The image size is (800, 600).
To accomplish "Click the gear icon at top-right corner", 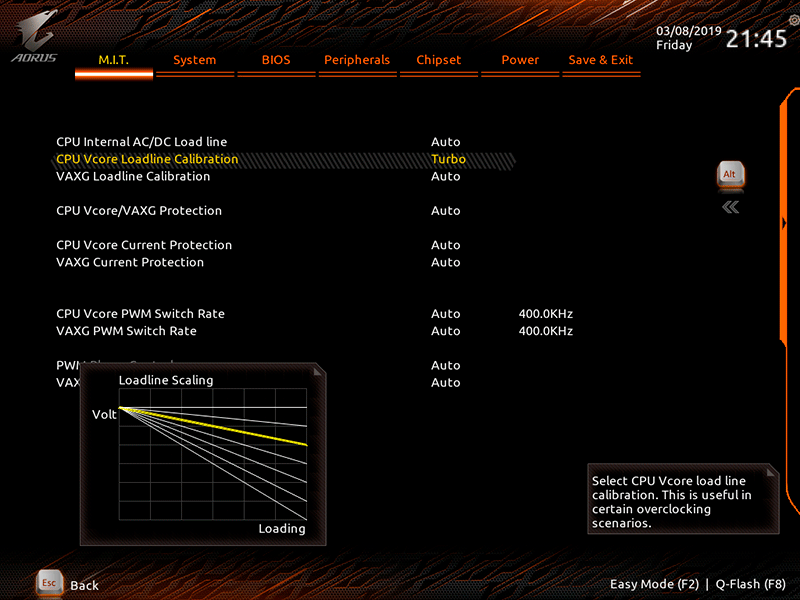I will pyautogui.click(x=794, y=20).
